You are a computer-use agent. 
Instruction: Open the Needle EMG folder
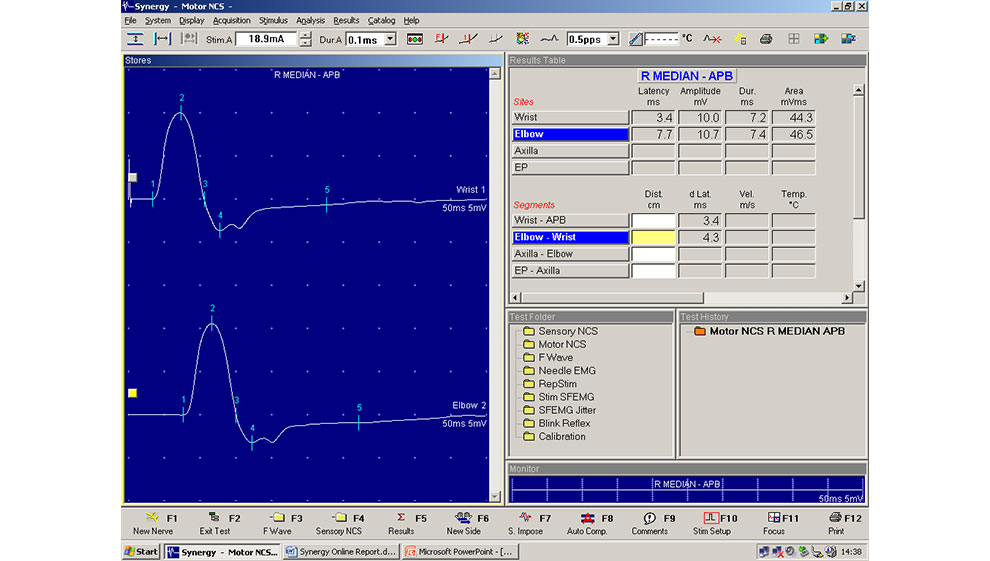(566, 371)
